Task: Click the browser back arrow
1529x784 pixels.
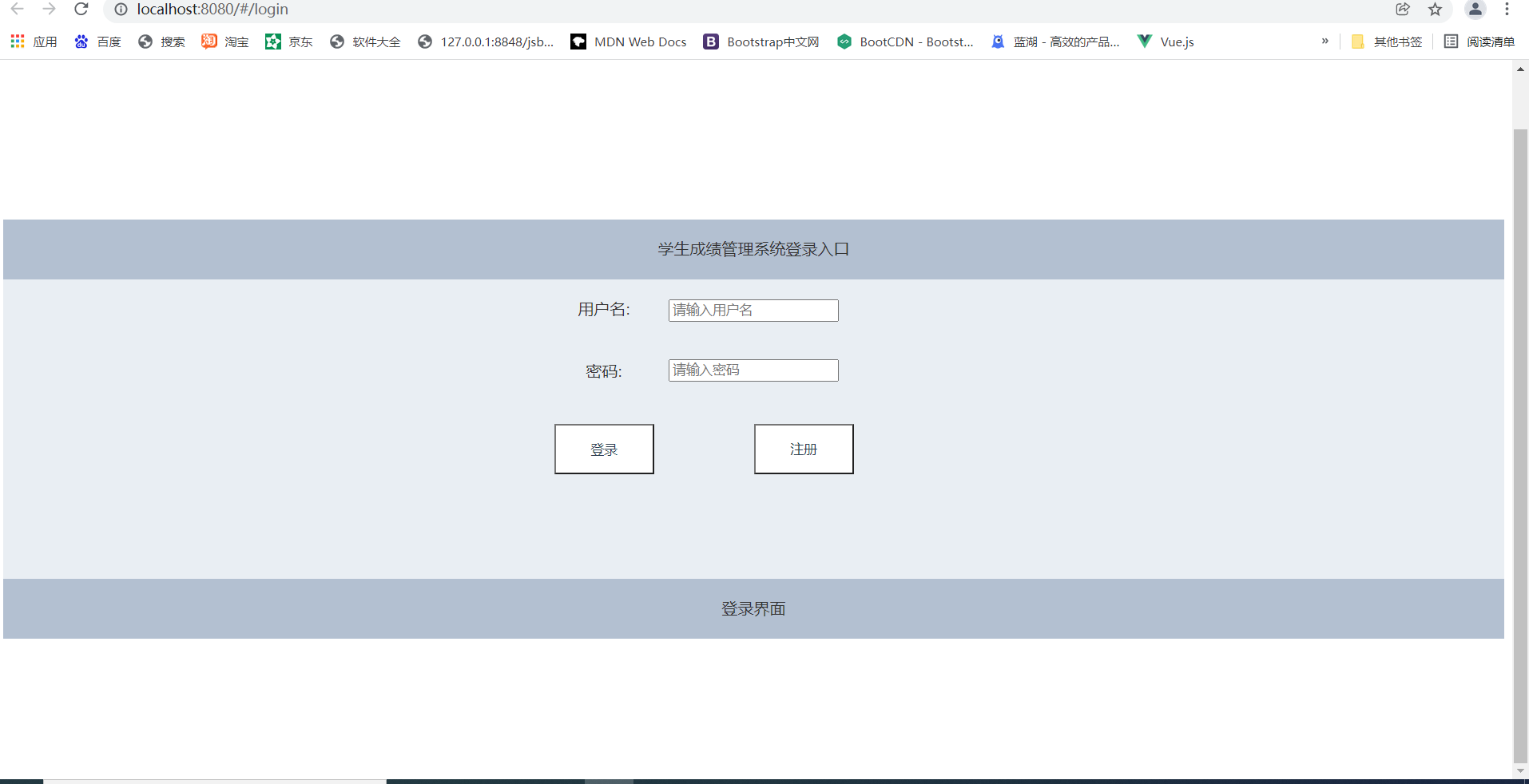Action: pos(17,9)
